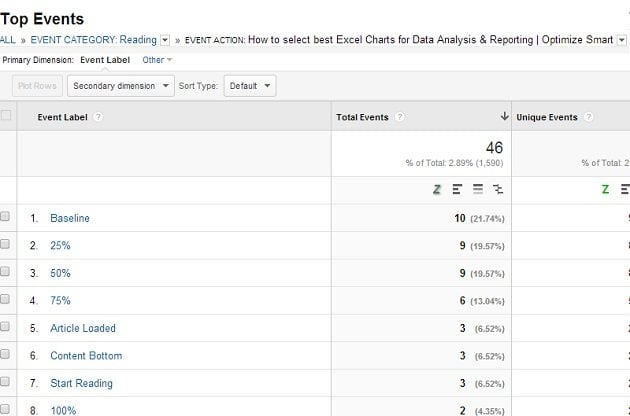Click the ALL breadcrumb link
The height and width of the screenshot is (416, 630).
(8, 40)
